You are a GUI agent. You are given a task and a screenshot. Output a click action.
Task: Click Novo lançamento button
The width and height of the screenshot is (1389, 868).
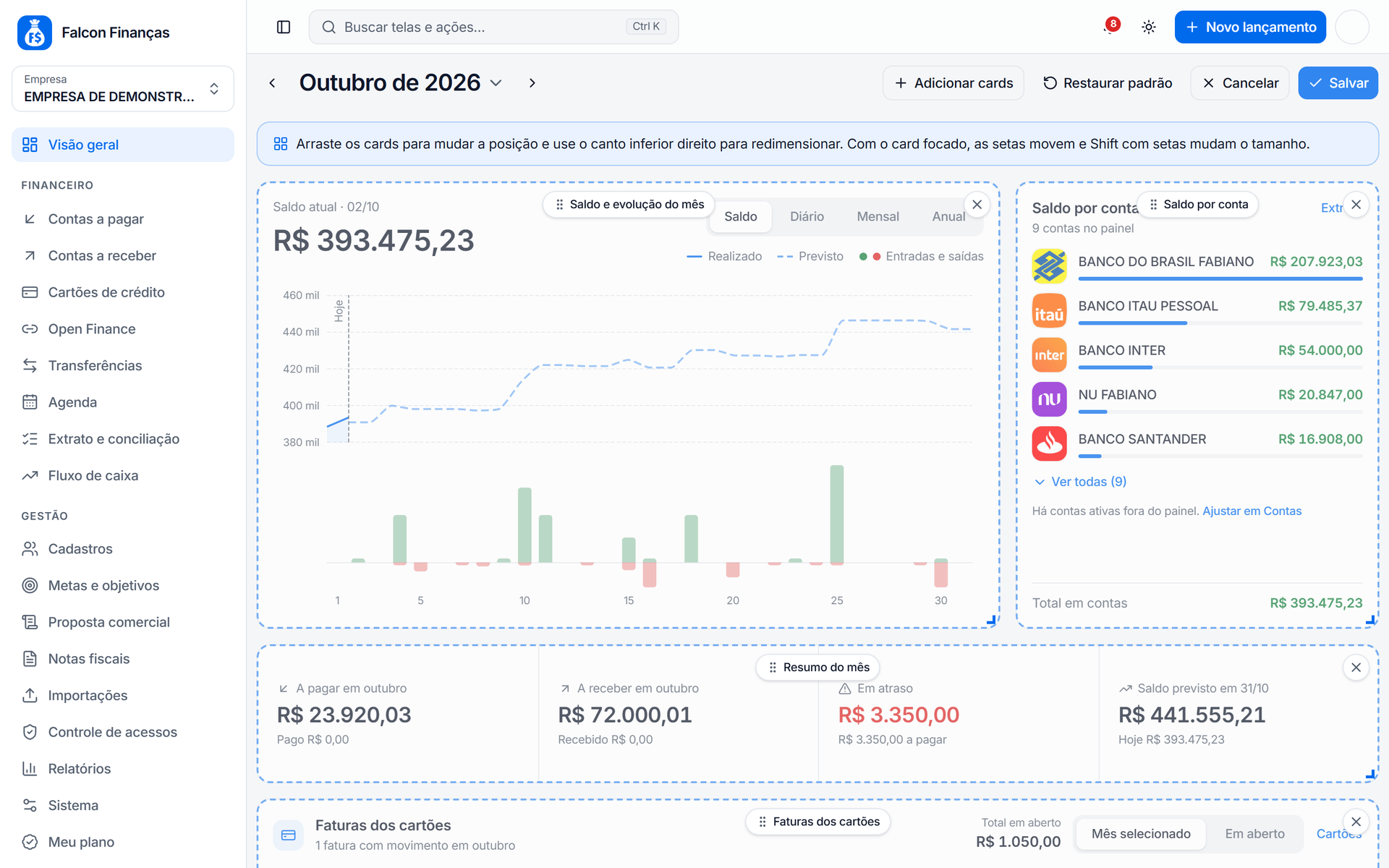tap(1249, 27)
